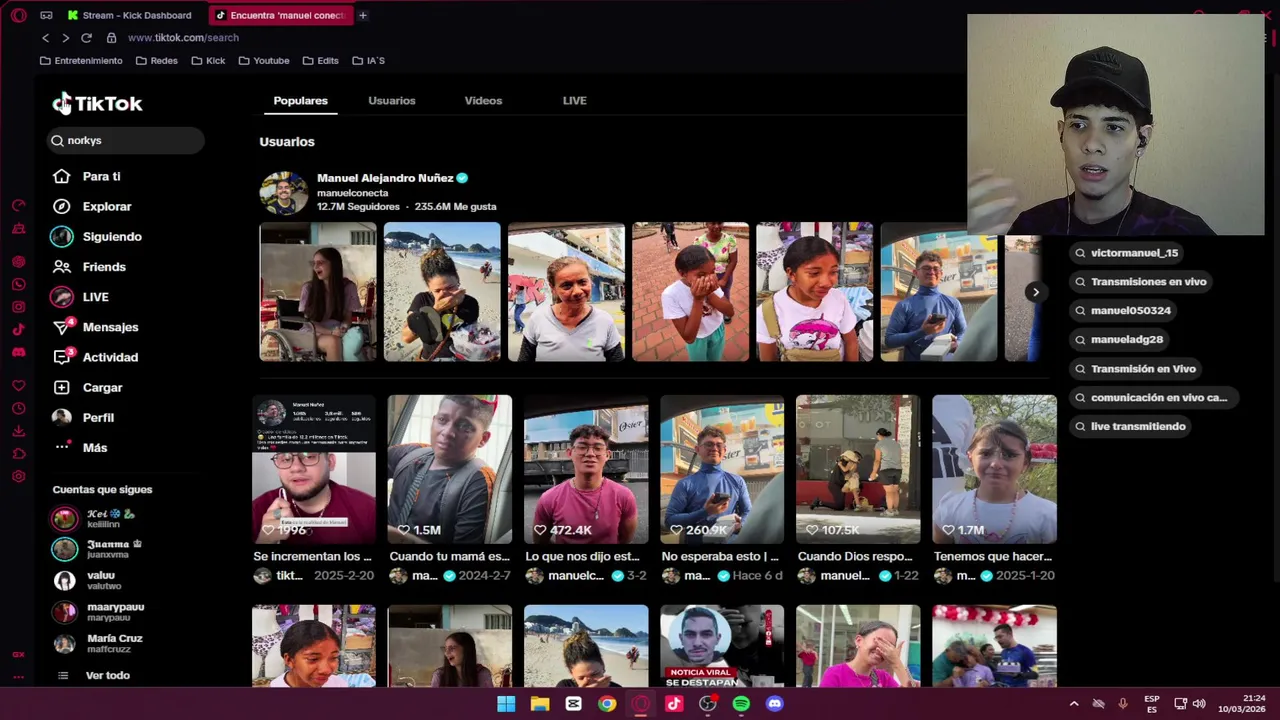Open Redes bookmarks folder

pos(157,61)
